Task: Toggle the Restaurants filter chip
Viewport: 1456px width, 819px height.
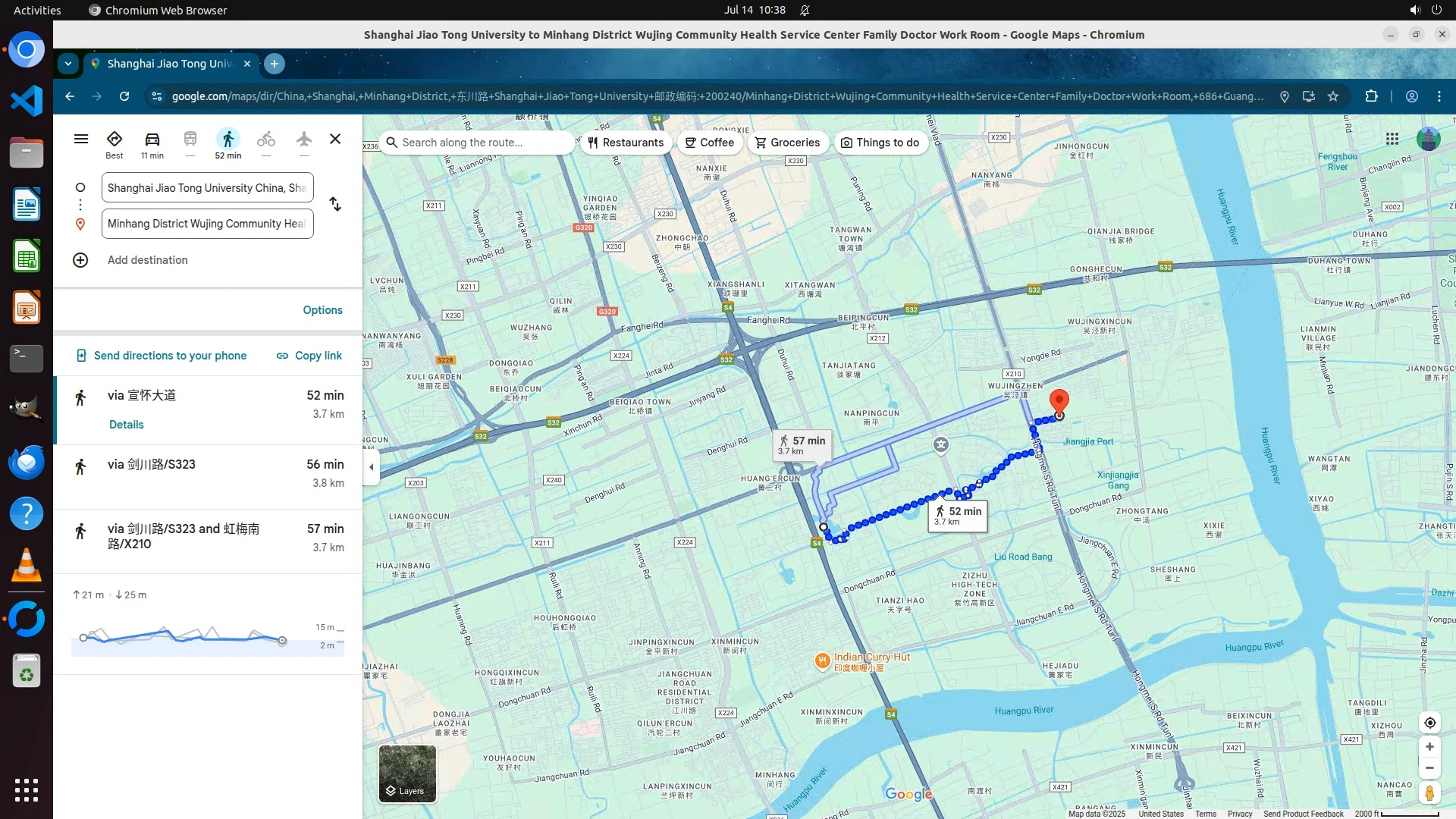Action: [626, 143]
